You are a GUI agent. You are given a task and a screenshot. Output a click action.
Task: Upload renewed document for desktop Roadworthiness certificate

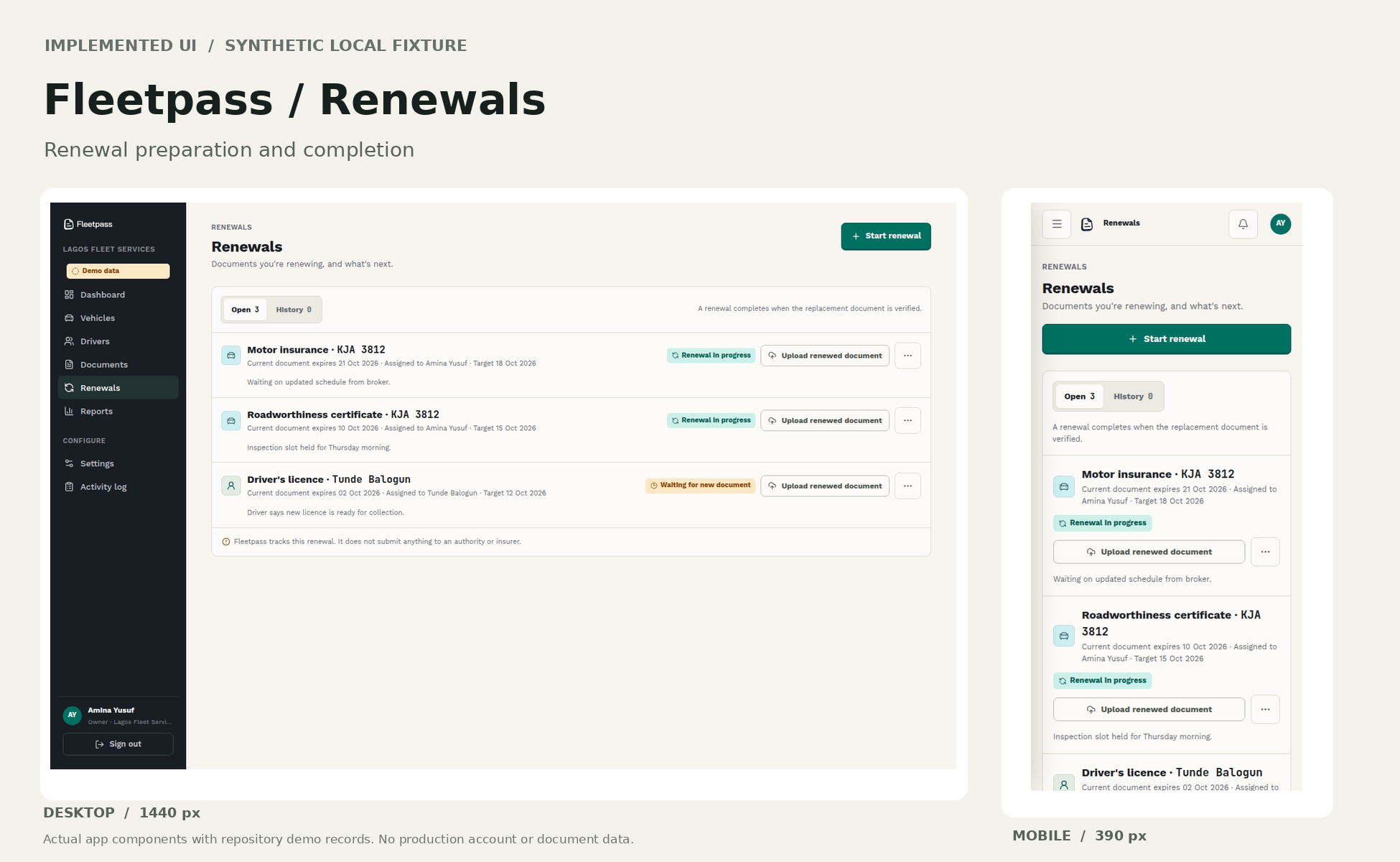(825, 420)
